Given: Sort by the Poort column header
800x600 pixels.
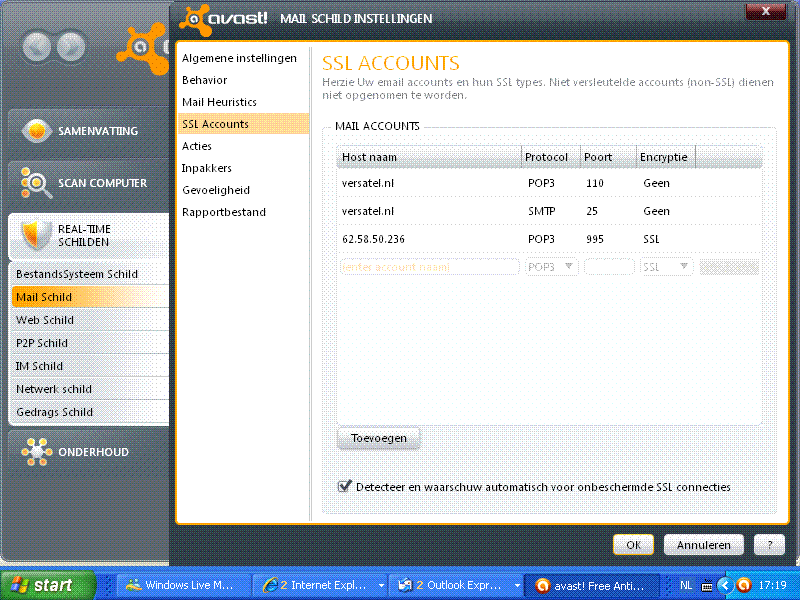Looking at the screenshot, I should [609, 157].
